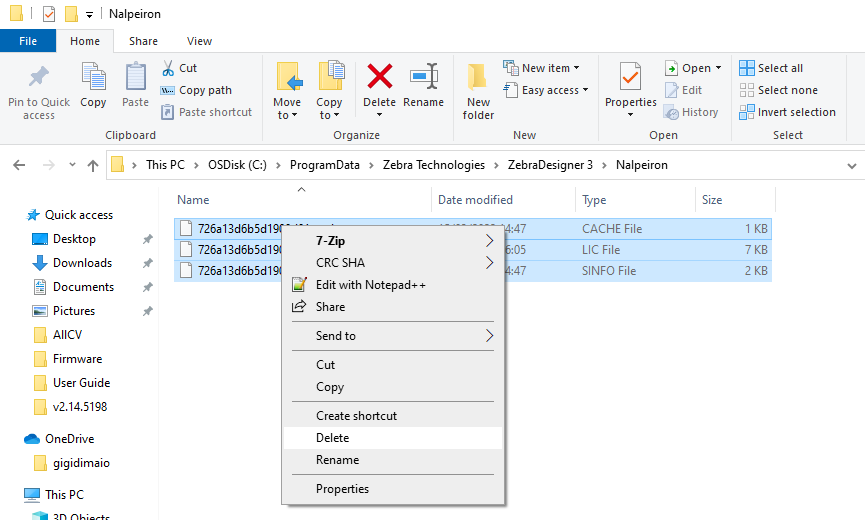
Task: Click the Rename ribbon icon
Action: click(x=424, y=76)
